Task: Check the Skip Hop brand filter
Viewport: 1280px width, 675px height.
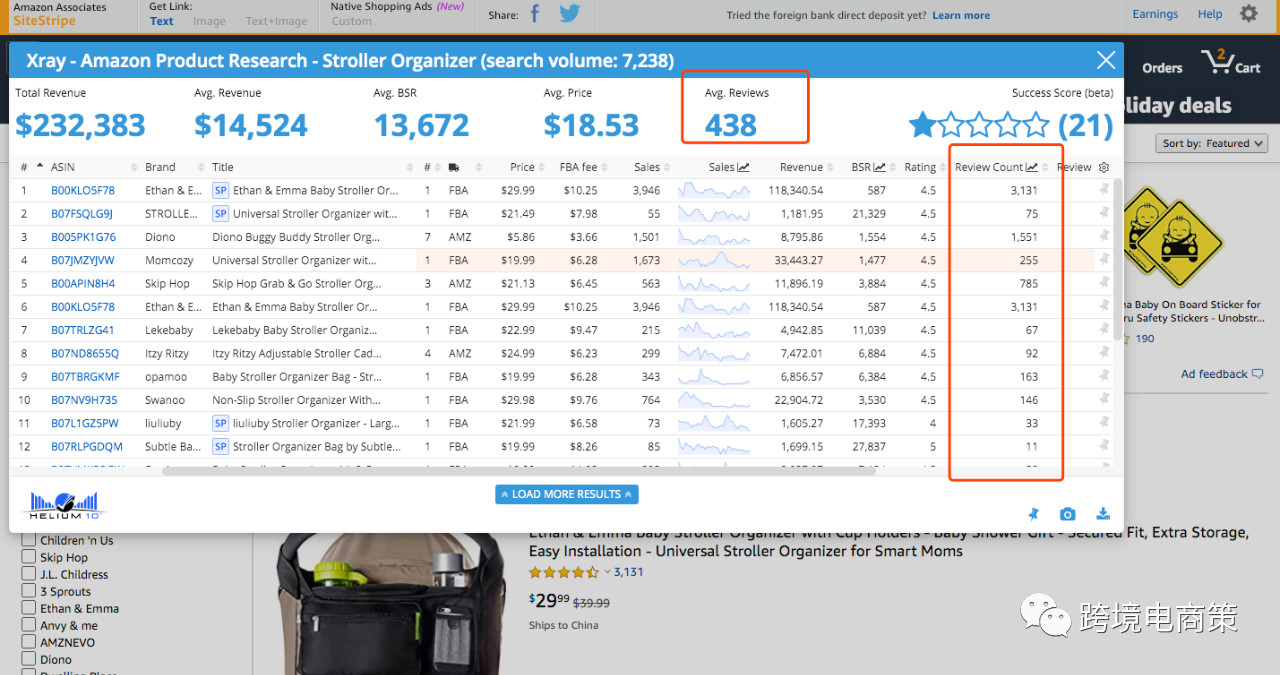Action: click(x=29, y=558)
